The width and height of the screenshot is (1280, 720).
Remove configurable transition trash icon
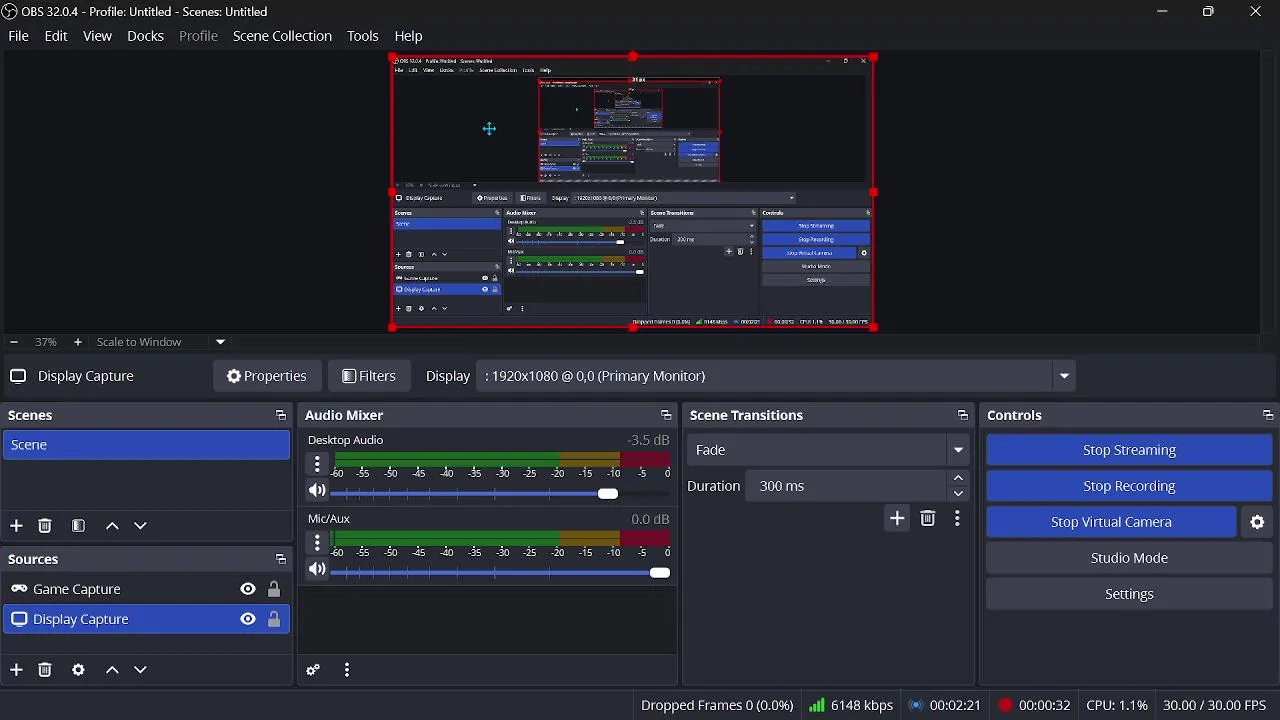pos(928,518)
